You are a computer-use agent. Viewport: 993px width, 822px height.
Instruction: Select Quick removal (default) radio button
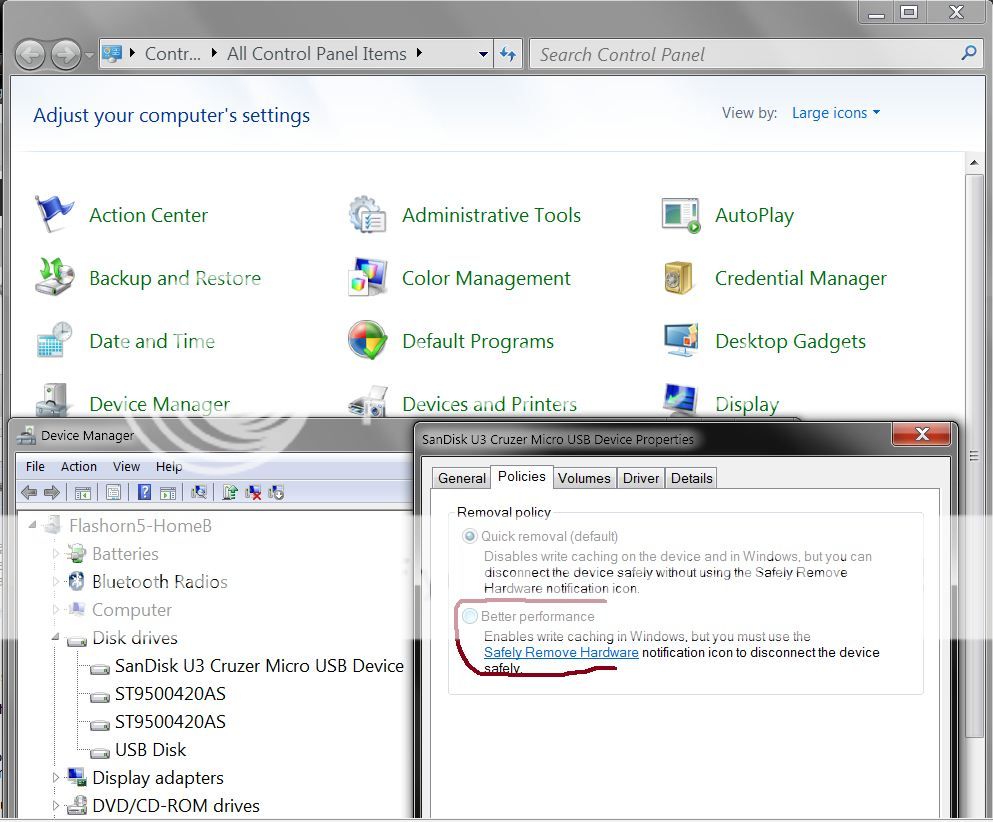469,536
